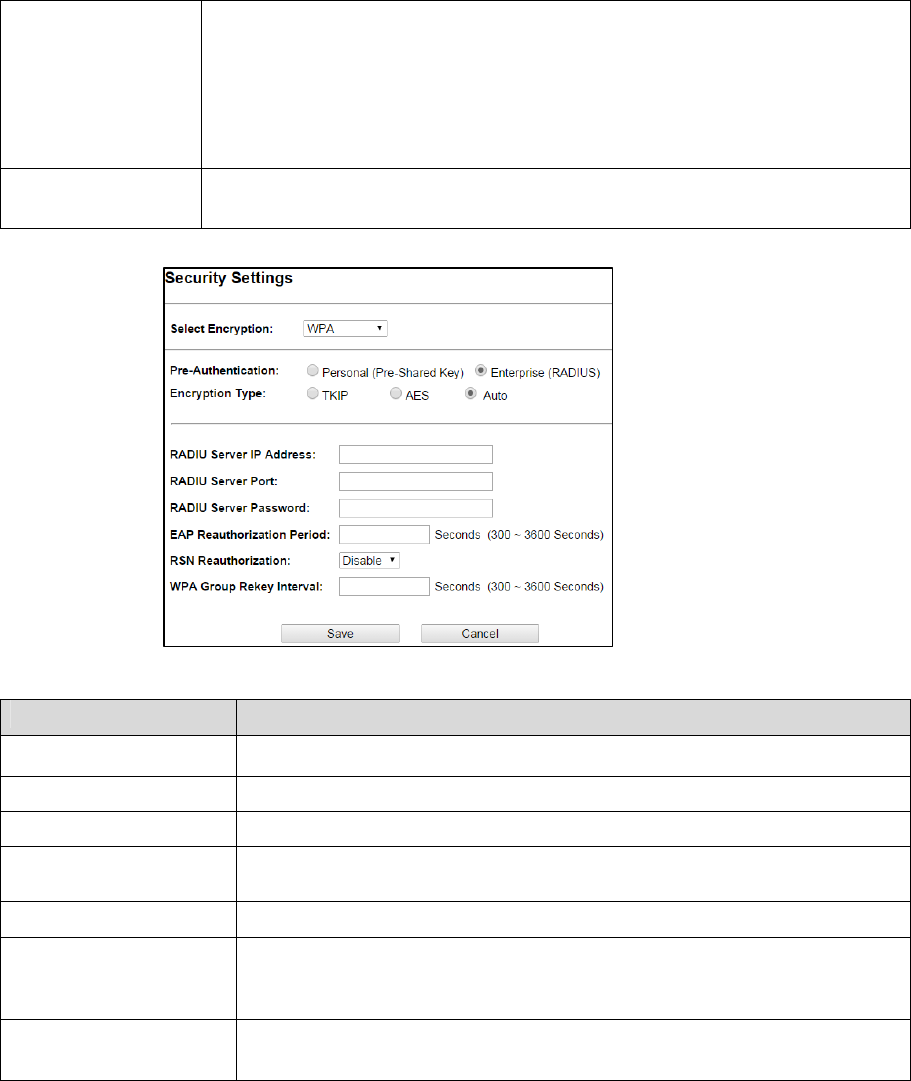Click the EAP Reauthorization Period field
Viewport: 911px width, 1081px height.
(x=384, y=534)
